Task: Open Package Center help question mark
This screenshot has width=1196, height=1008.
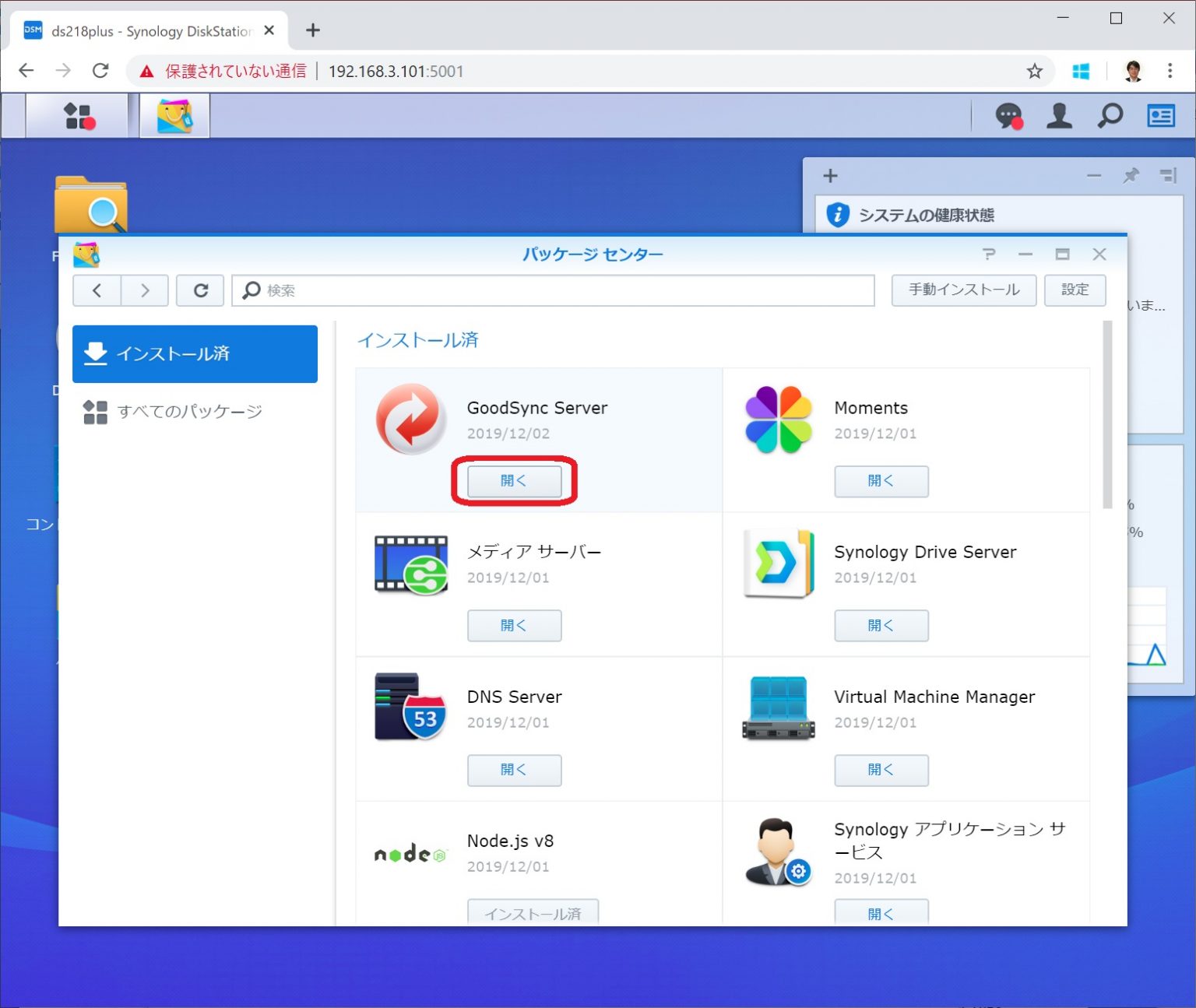Action: pyautogui.click(x=989, y=254)
